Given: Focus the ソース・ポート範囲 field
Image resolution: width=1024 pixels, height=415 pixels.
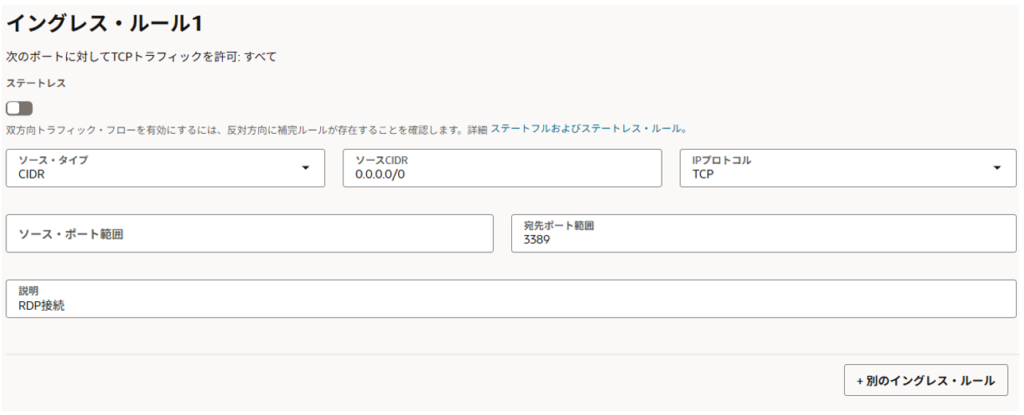Looking at the screenshot, I should coord(249,233).
